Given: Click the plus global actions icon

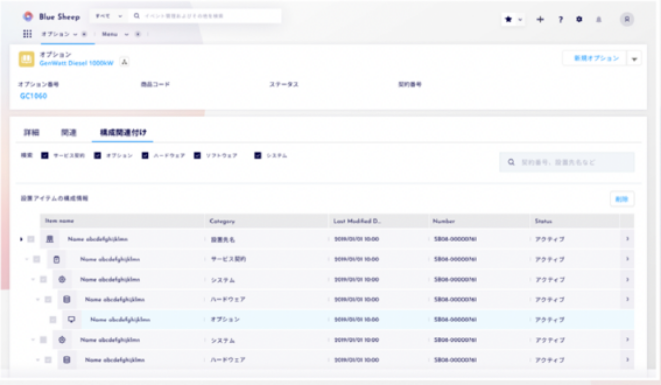Looking at the screenshot, I should (x=540, y=19).
